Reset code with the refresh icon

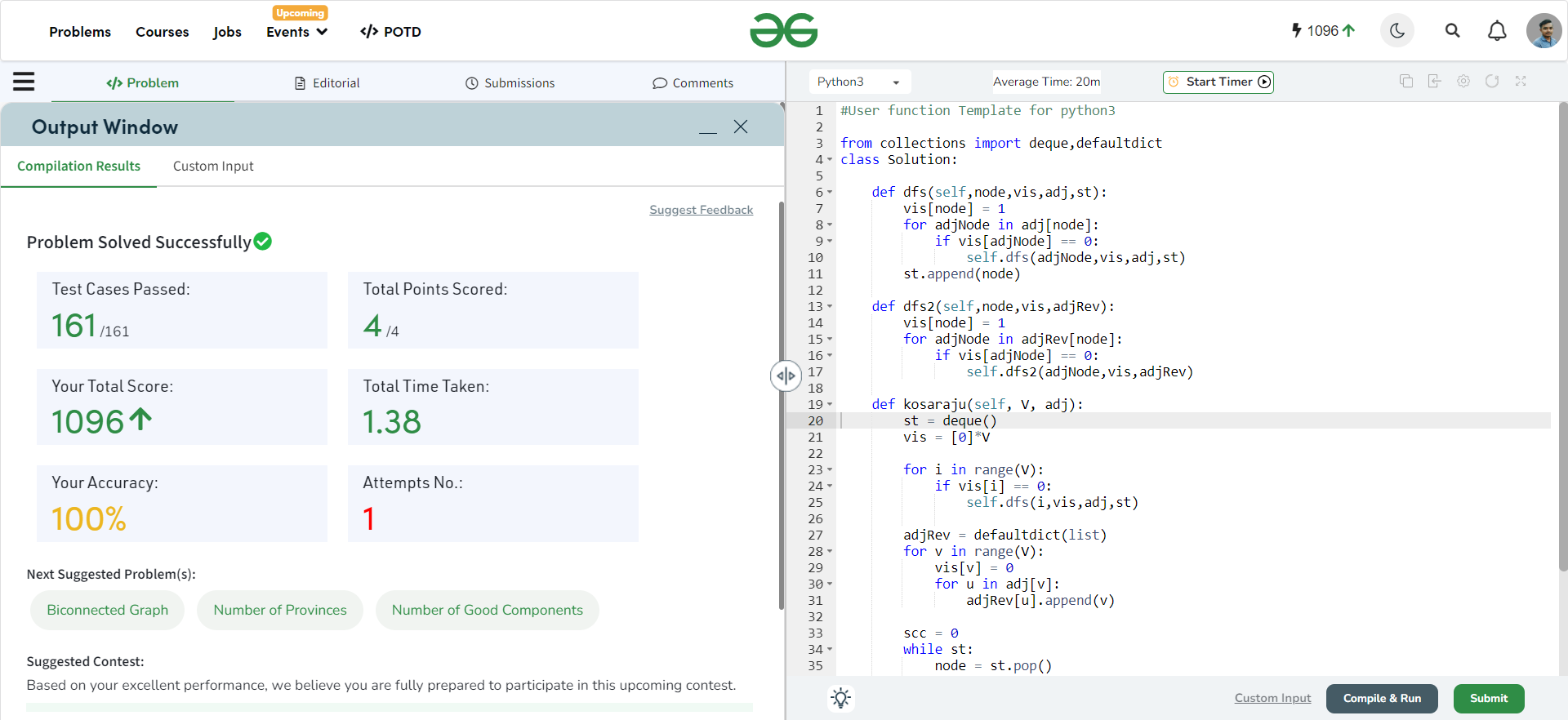tap(1492, 81)
